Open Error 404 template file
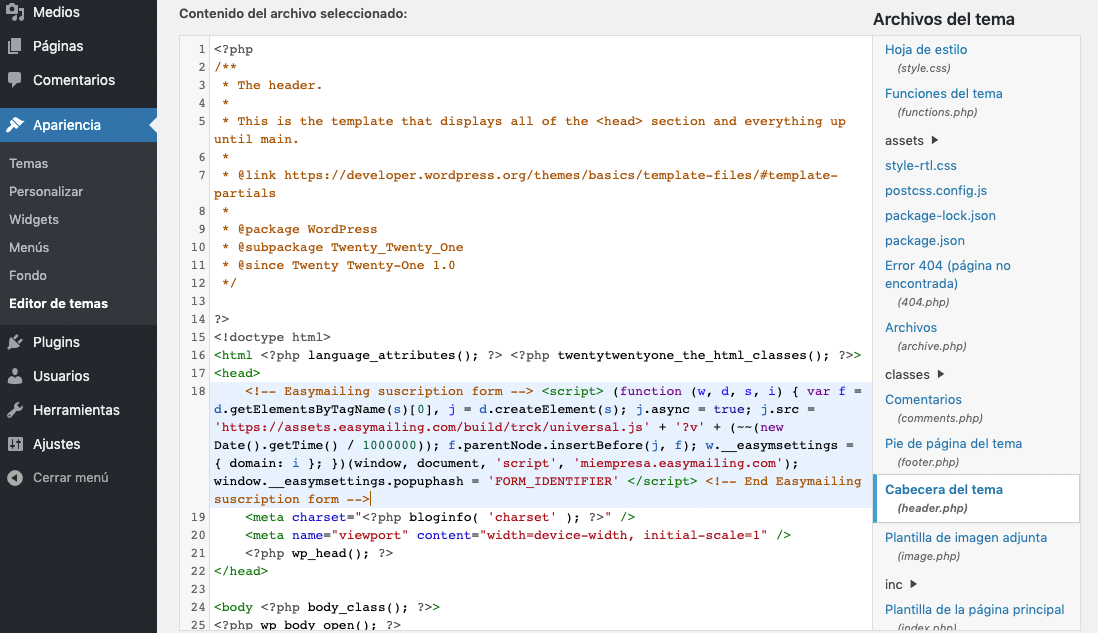 pos(947,274)
